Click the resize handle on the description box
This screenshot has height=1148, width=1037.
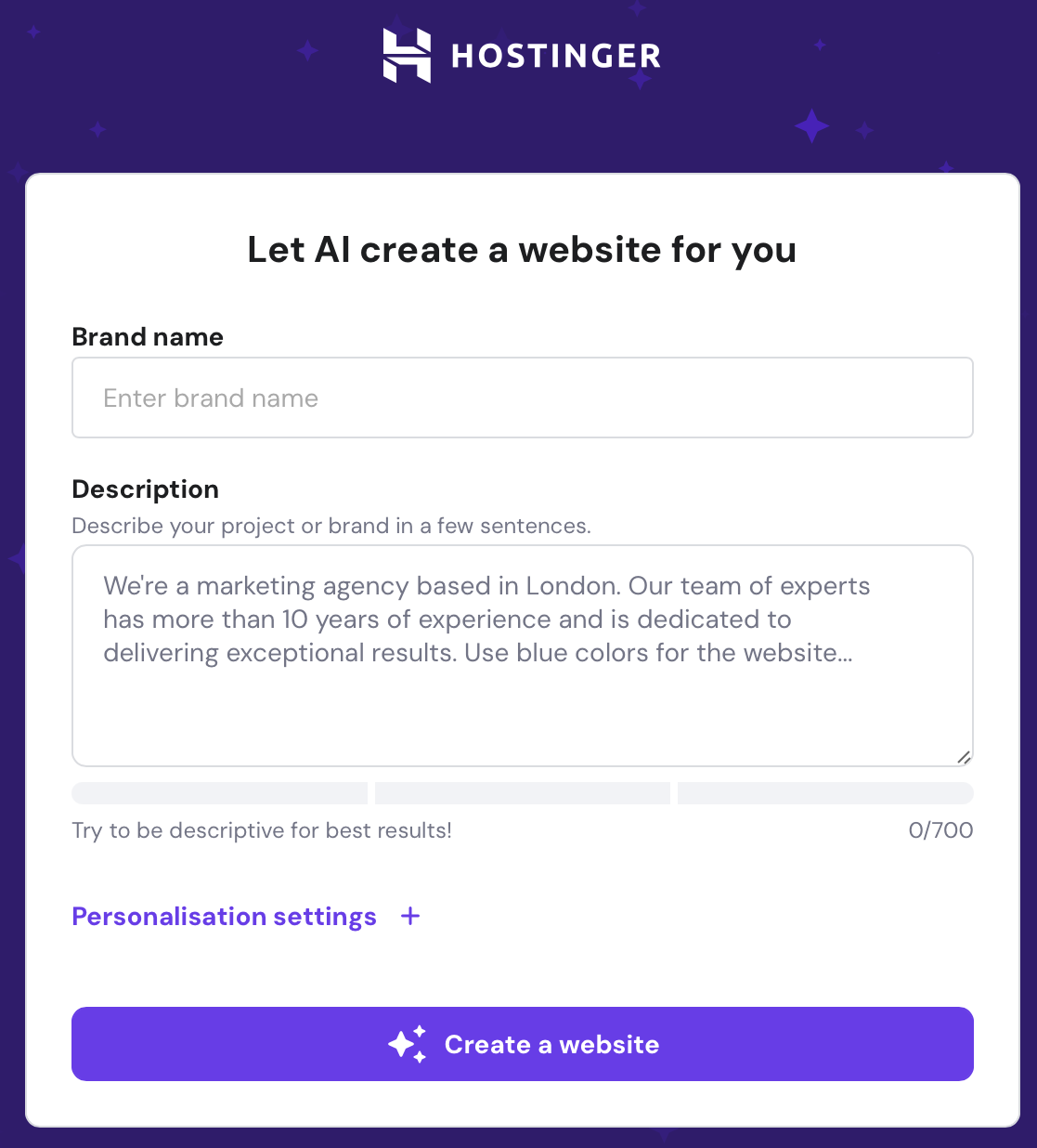(x=963, y=756)
